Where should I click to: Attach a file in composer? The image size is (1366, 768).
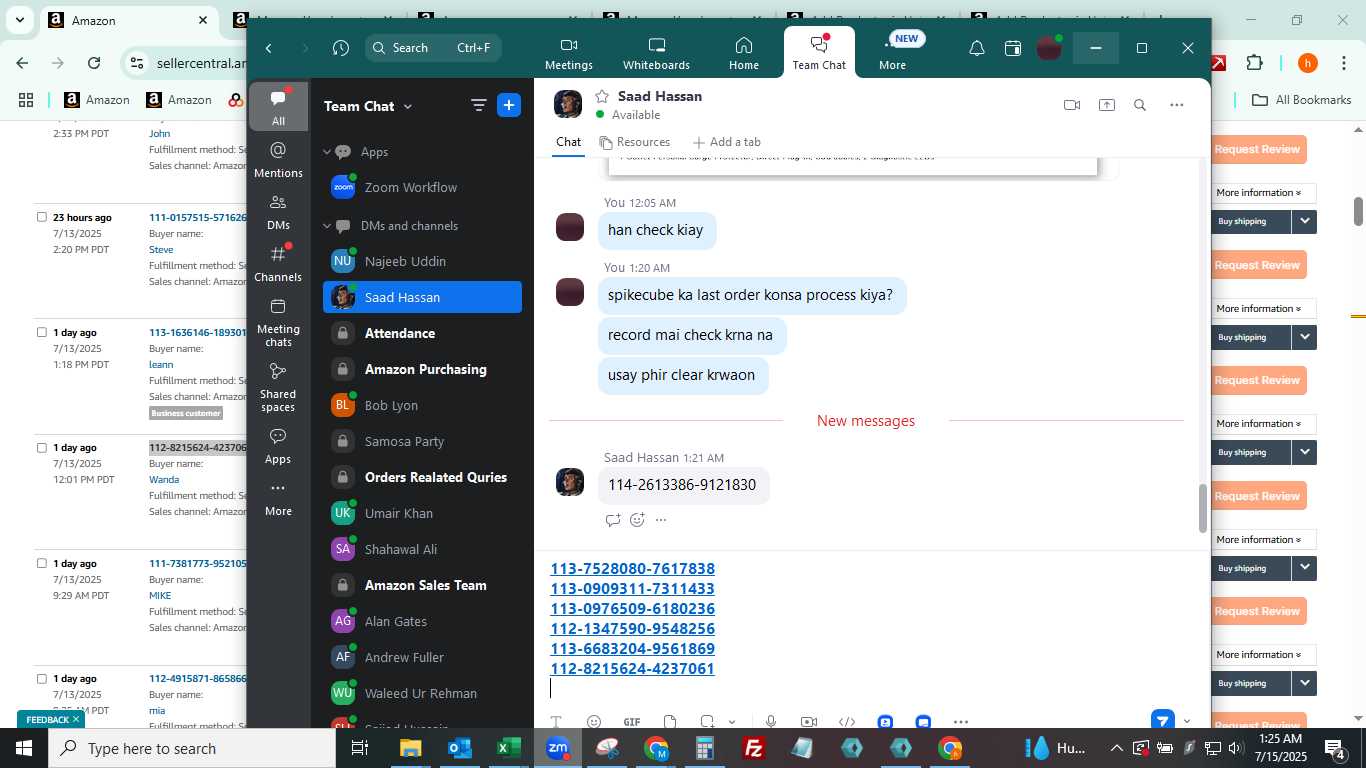[670, 722]
